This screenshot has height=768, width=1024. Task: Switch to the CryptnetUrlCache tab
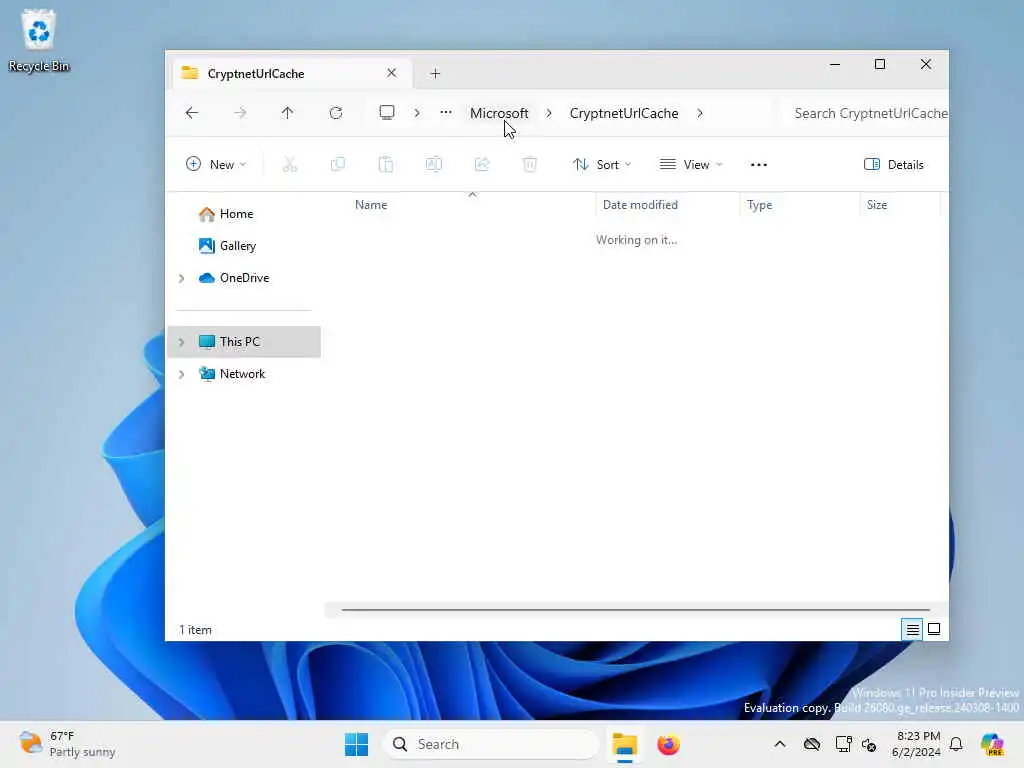pos(292,73)
